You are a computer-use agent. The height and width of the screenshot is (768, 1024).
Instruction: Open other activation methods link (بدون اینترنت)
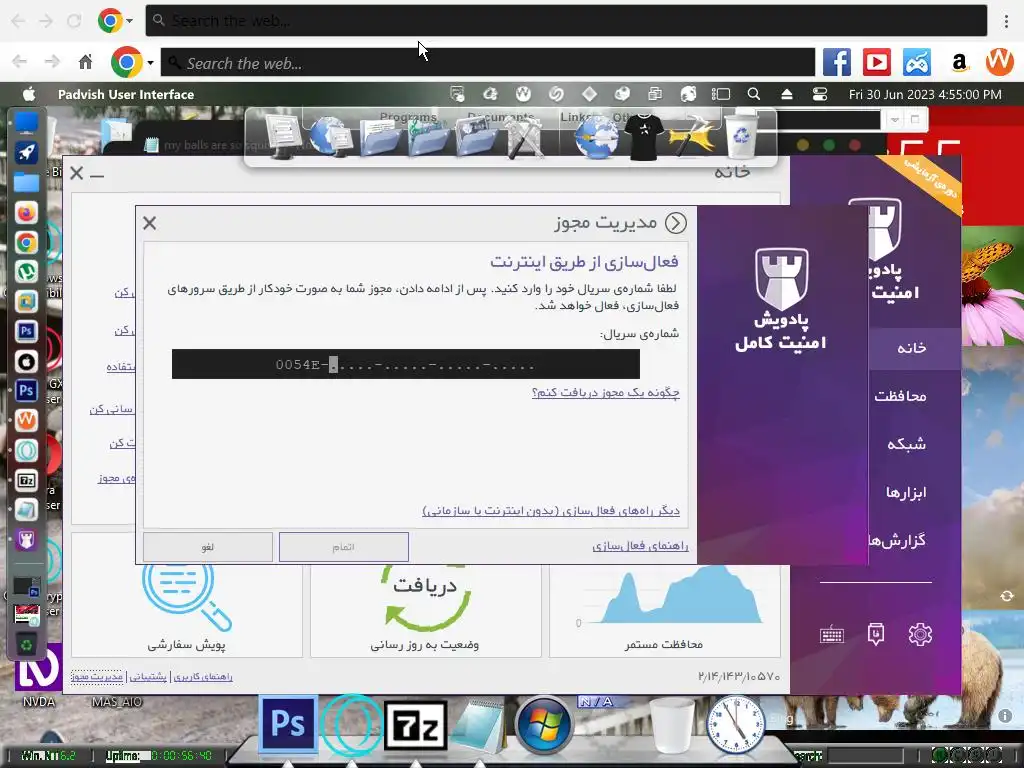[551, 511]
